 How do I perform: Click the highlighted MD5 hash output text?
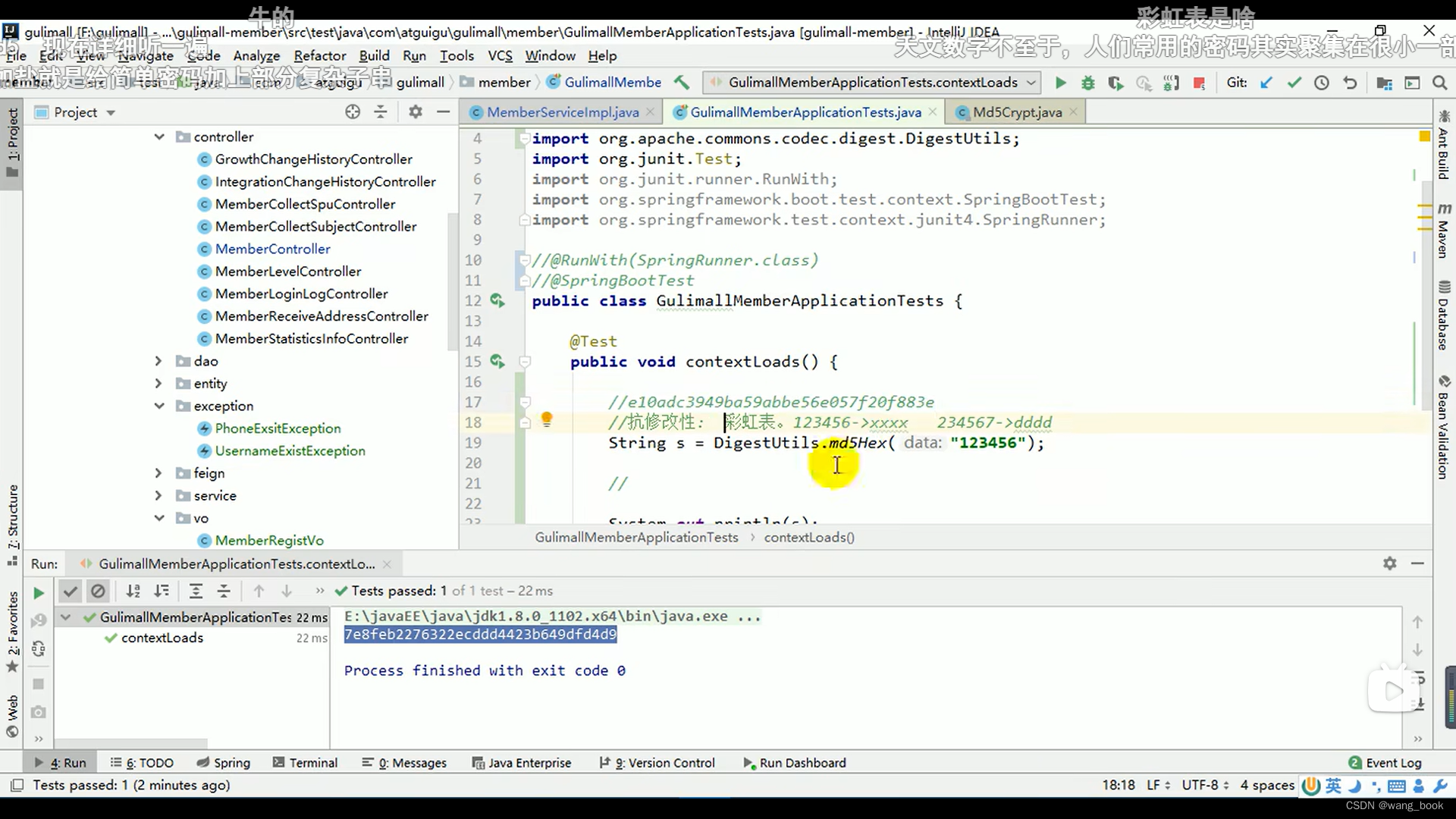(480, 634)
